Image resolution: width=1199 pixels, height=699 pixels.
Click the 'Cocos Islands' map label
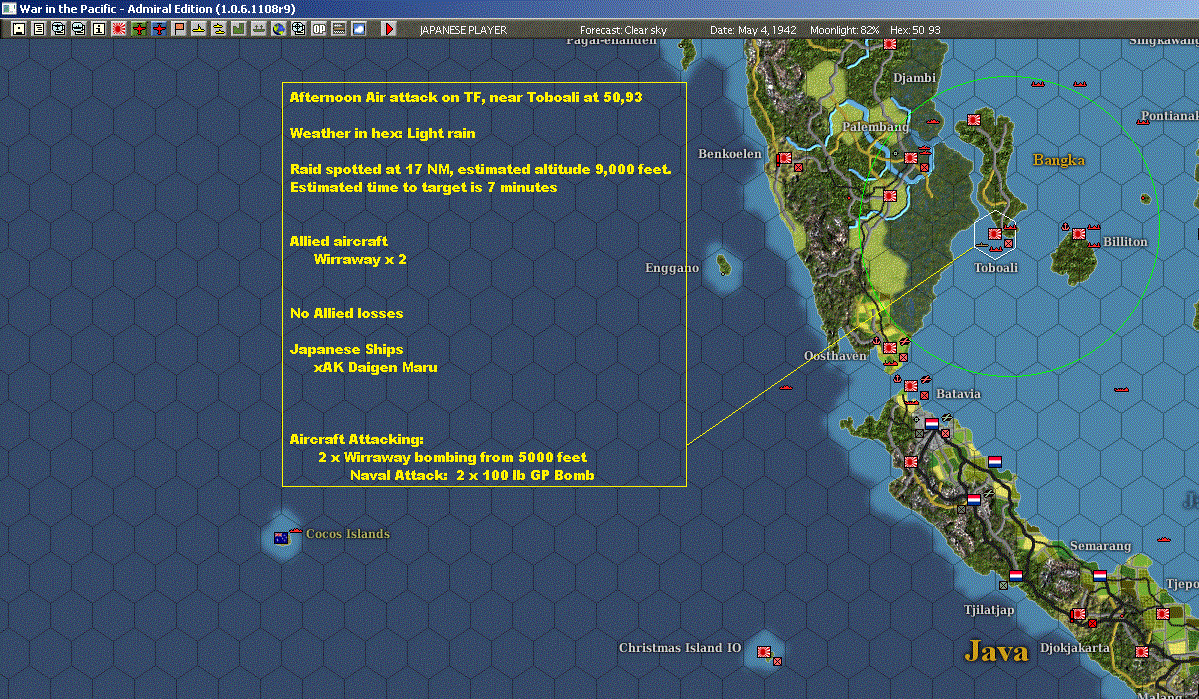[x=348, y=534]
